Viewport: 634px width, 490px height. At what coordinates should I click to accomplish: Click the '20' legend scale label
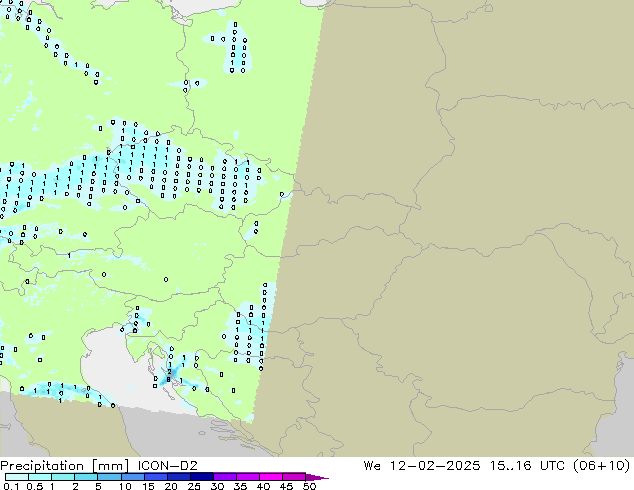click(171, 486)
